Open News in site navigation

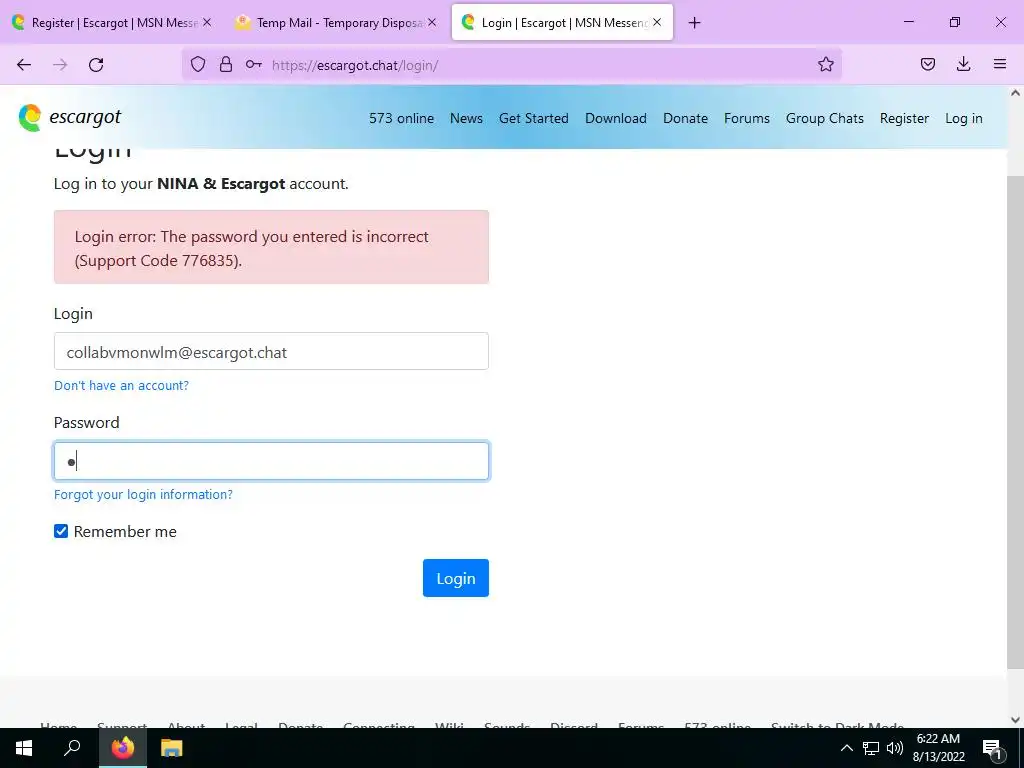466,118
